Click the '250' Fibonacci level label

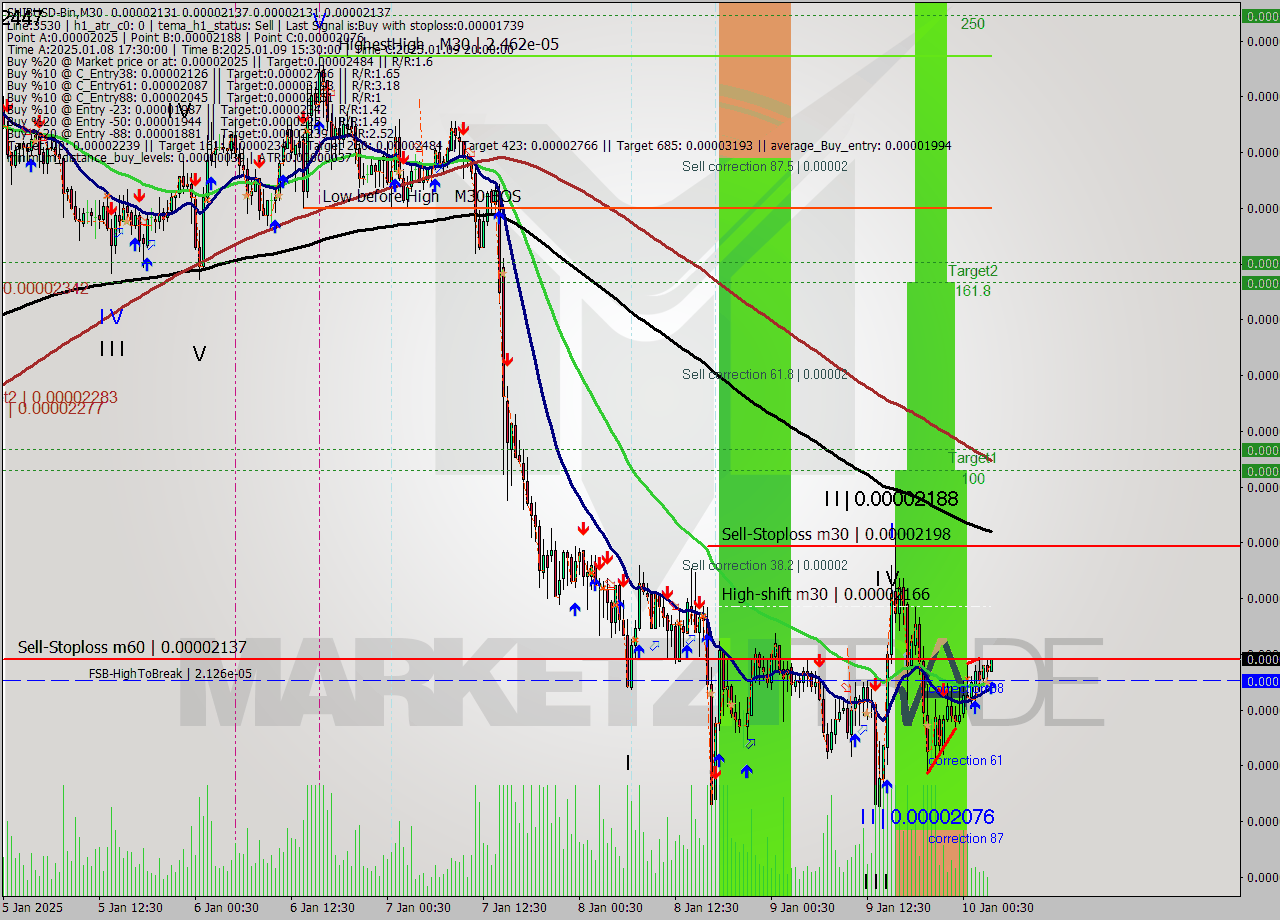pyautogui.click(x=973, y=24)
